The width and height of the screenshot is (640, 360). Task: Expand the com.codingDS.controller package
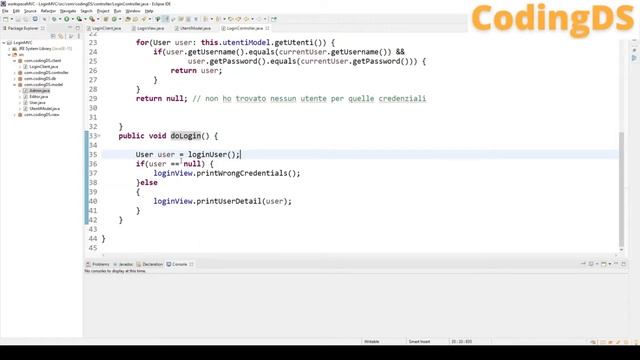click(x=15, y=73)
